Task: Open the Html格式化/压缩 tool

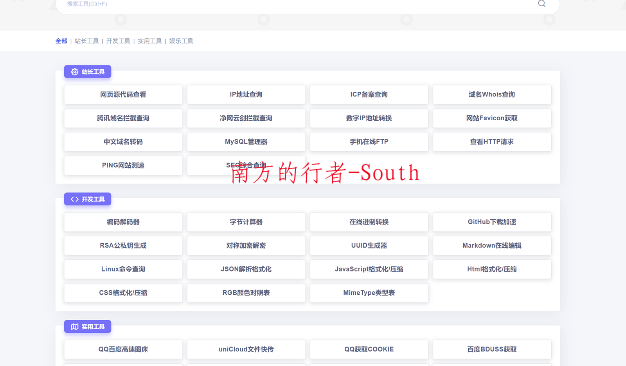Action: click(492, 269)
